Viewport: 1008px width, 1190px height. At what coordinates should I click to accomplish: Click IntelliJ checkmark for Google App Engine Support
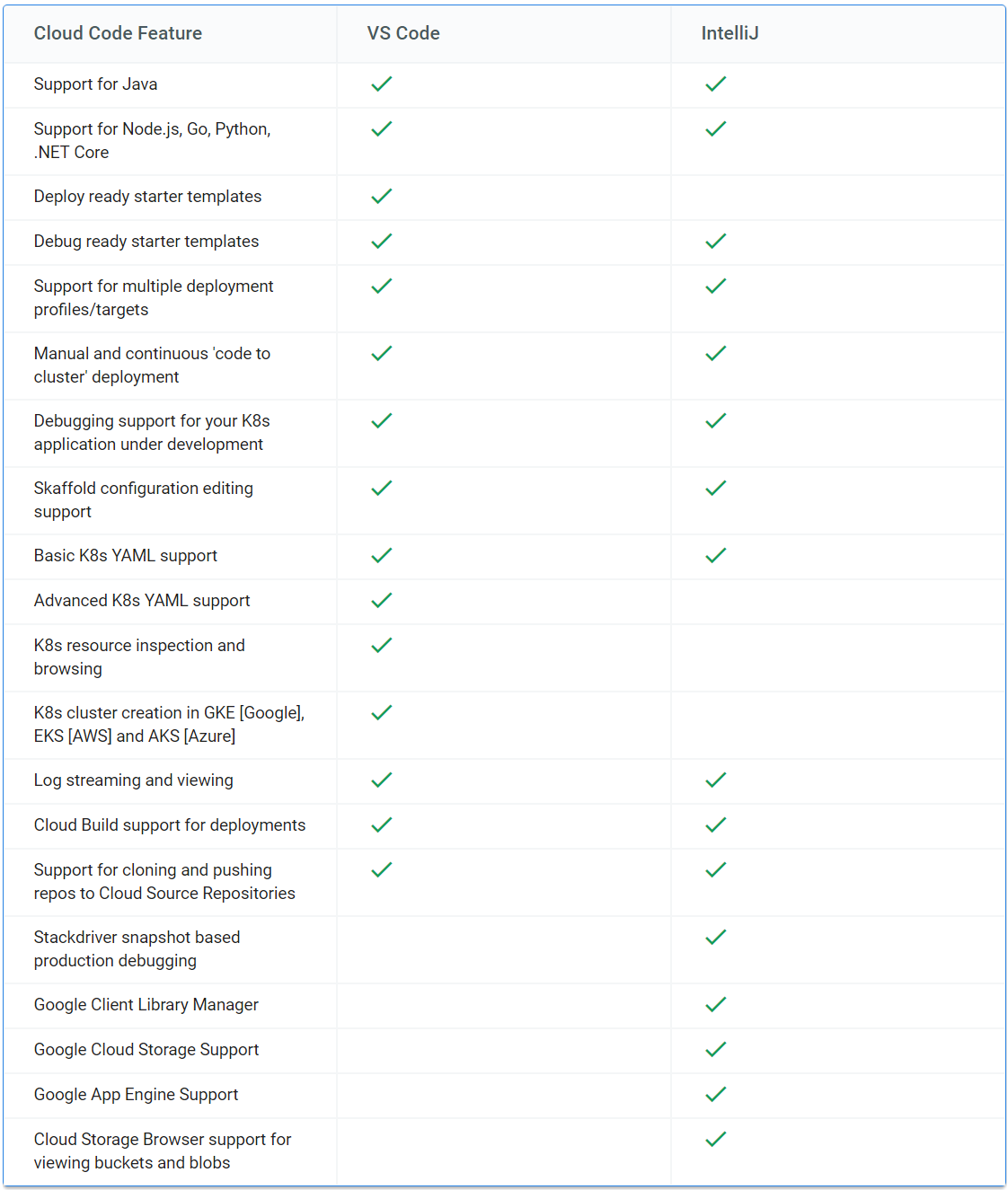point(716,1095)
